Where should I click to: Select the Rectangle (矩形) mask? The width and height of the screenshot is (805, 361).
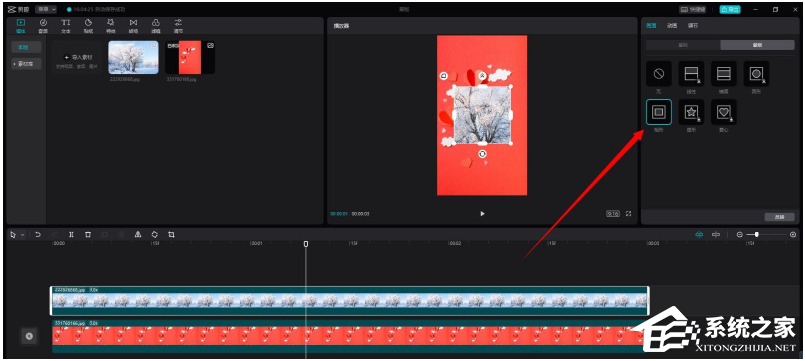(x=659, y=112)
